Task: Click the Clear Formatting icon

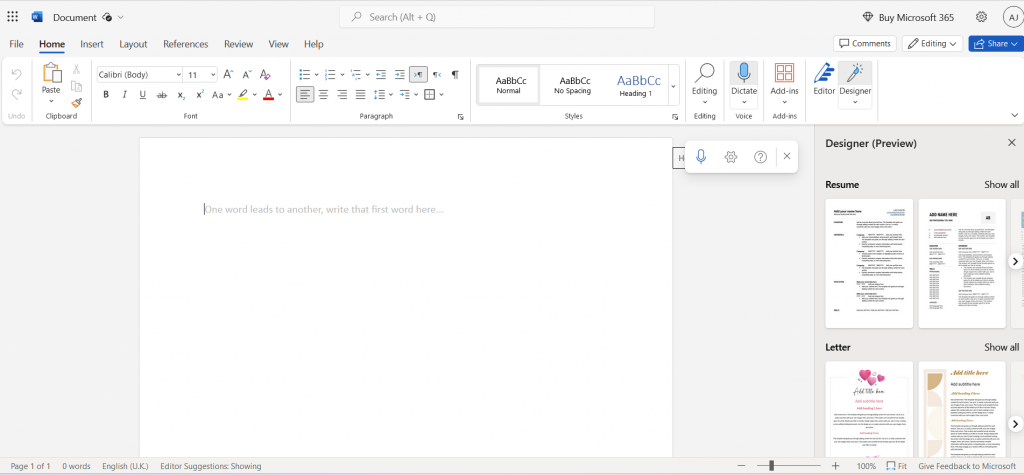Action: 265,74
